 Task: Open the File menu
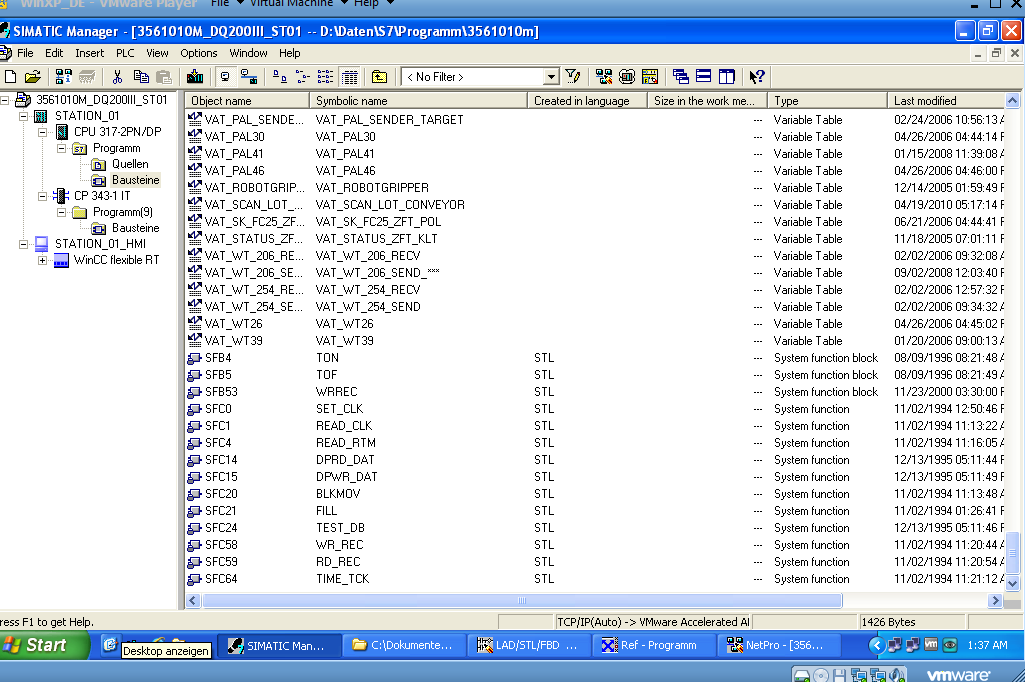coord(25,53)
